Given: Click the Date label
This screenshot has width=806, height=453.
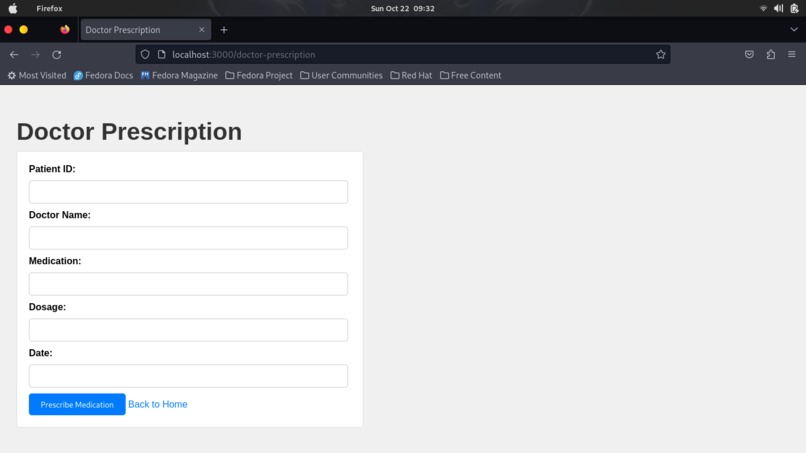Looking at the screenshot, I should (41, 353).
